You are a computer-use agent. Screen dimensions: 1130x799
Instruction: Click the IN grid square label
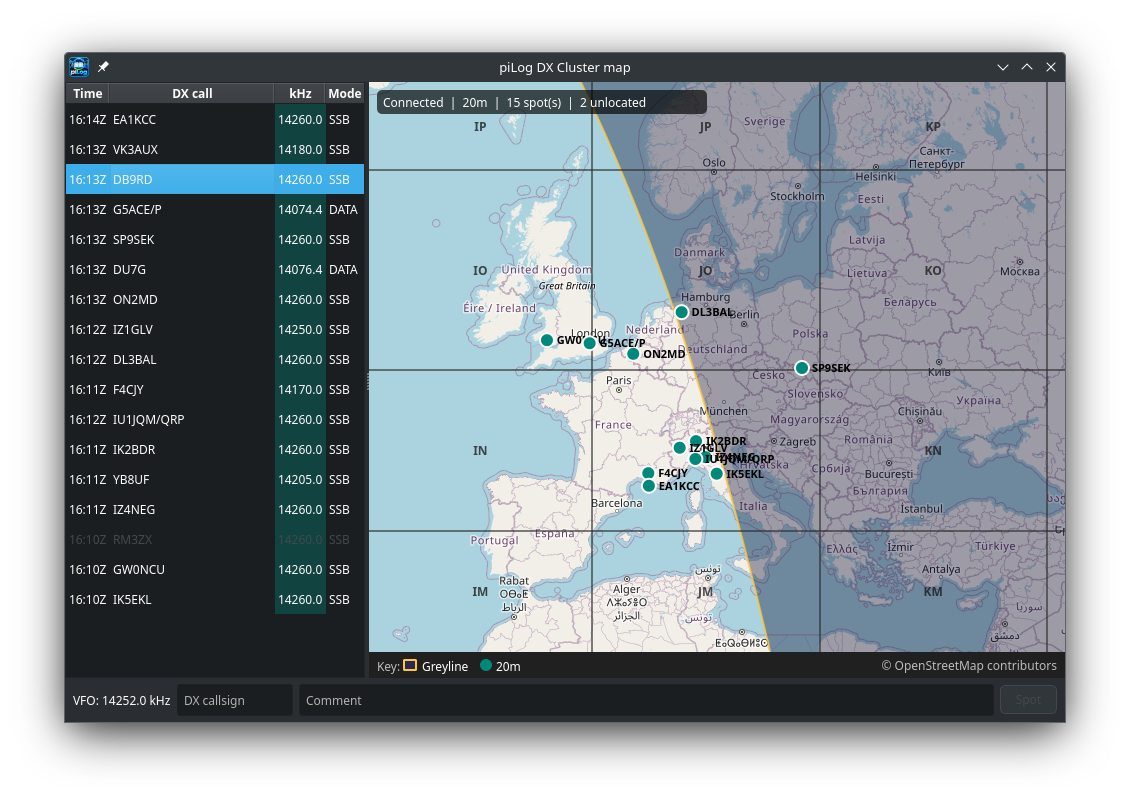pos(480,451)
